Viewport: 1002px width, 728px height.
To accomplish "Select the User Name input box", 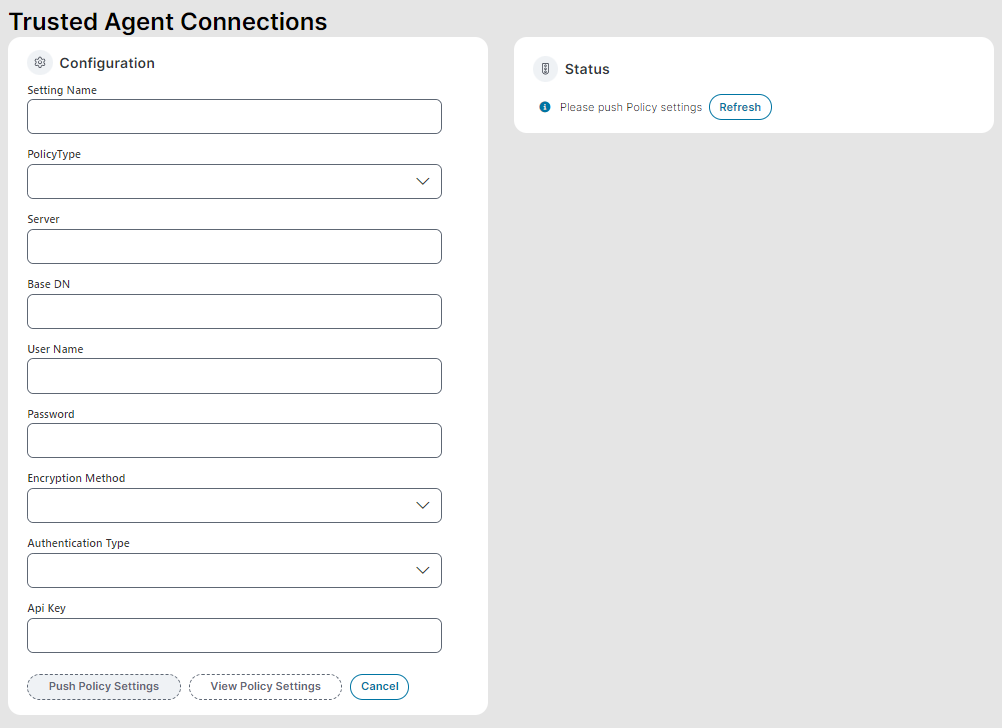I will coord(234,376).
